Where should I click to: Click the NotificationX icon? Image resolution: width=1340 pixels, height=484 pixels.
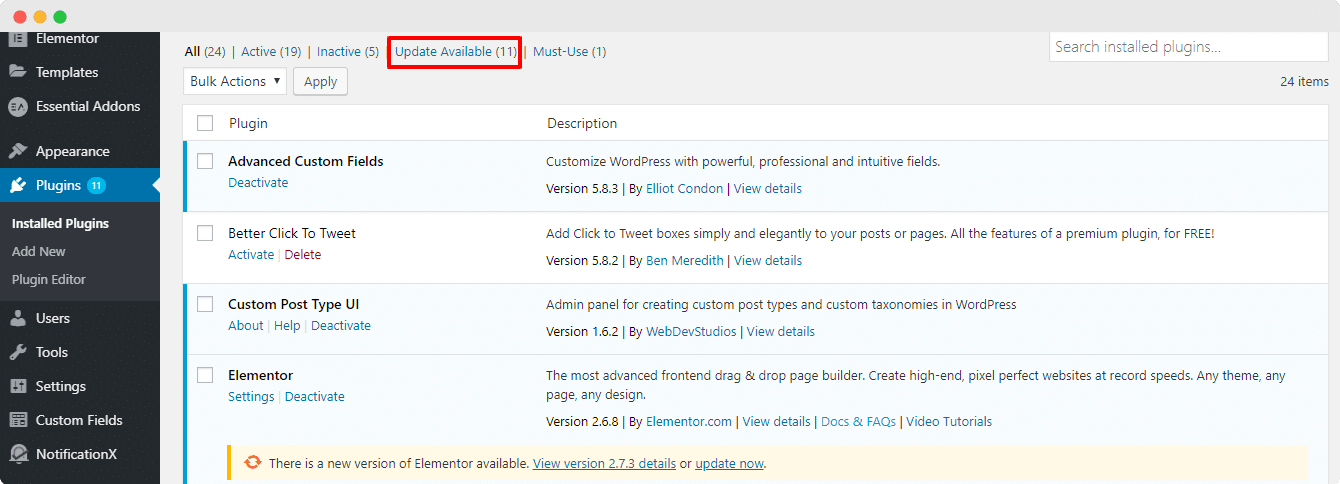17,454
